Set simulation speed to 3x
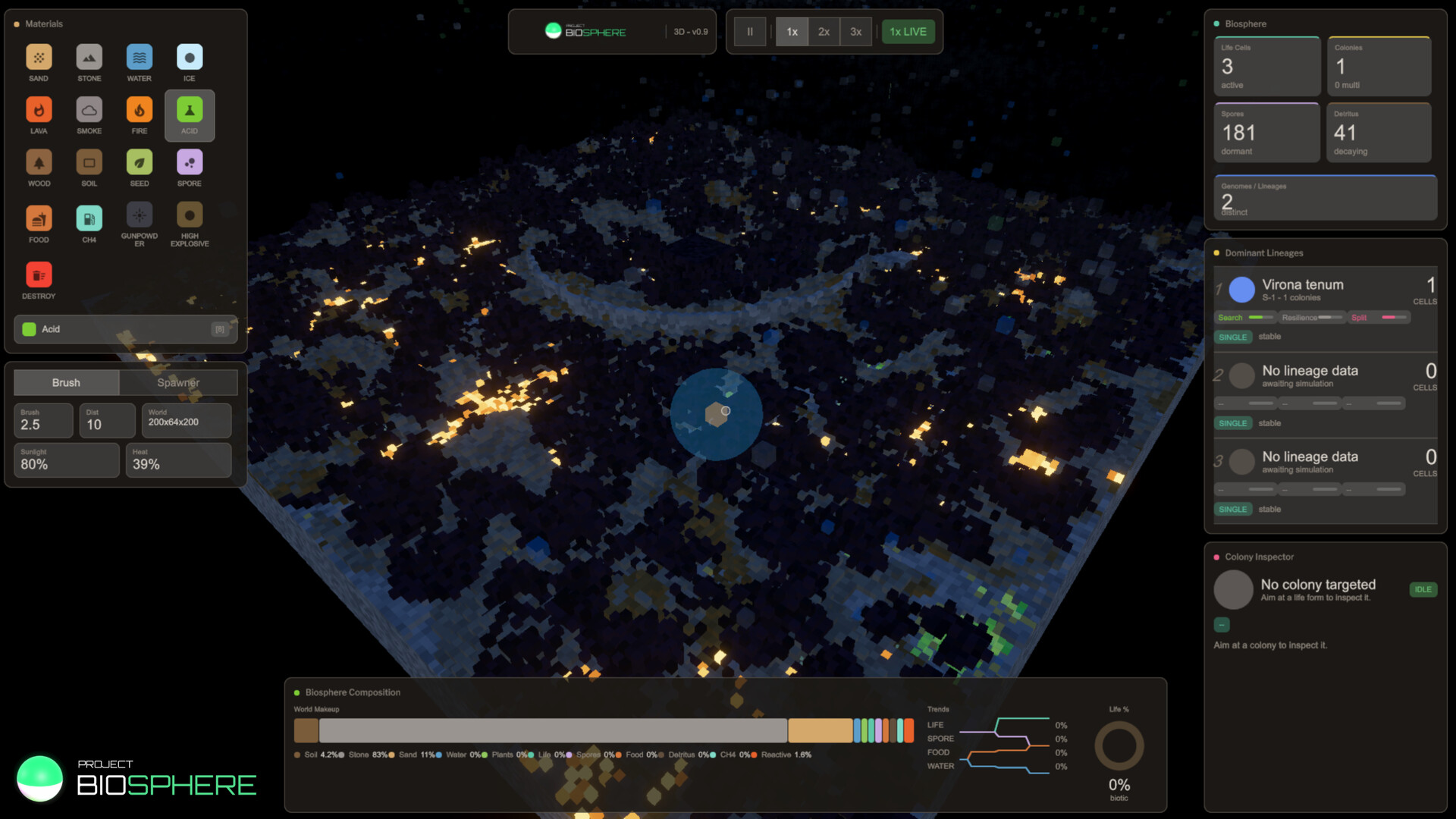 click(x=855, y=32)
